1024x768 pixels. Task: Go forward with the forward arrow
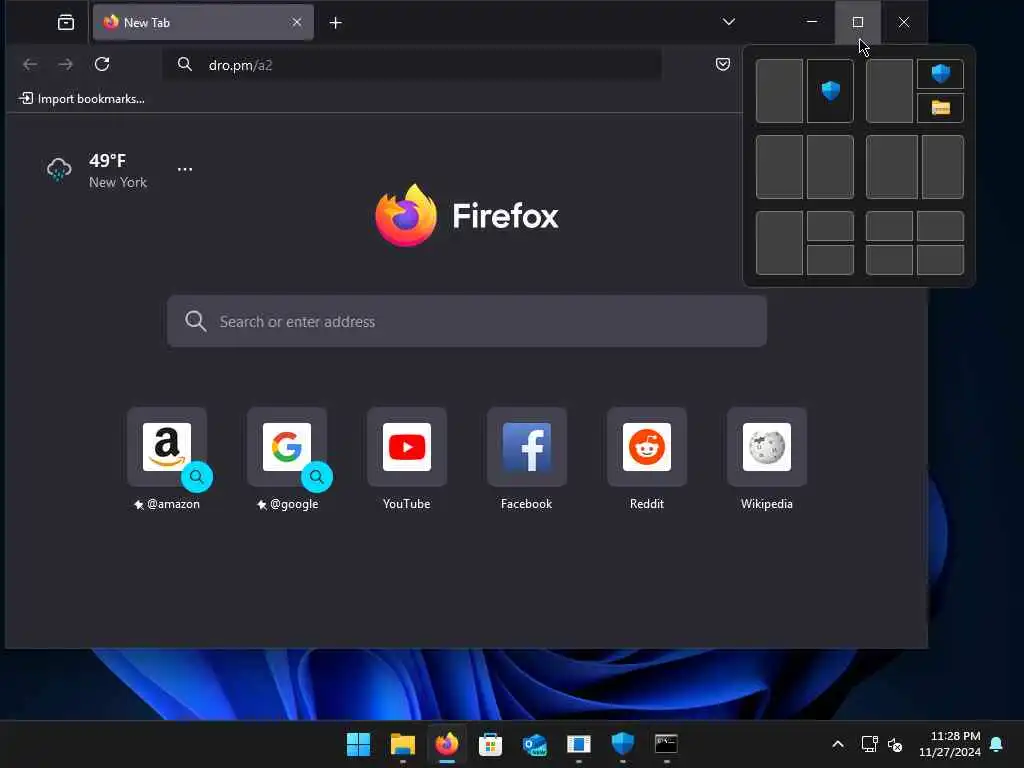coord(66,64)
